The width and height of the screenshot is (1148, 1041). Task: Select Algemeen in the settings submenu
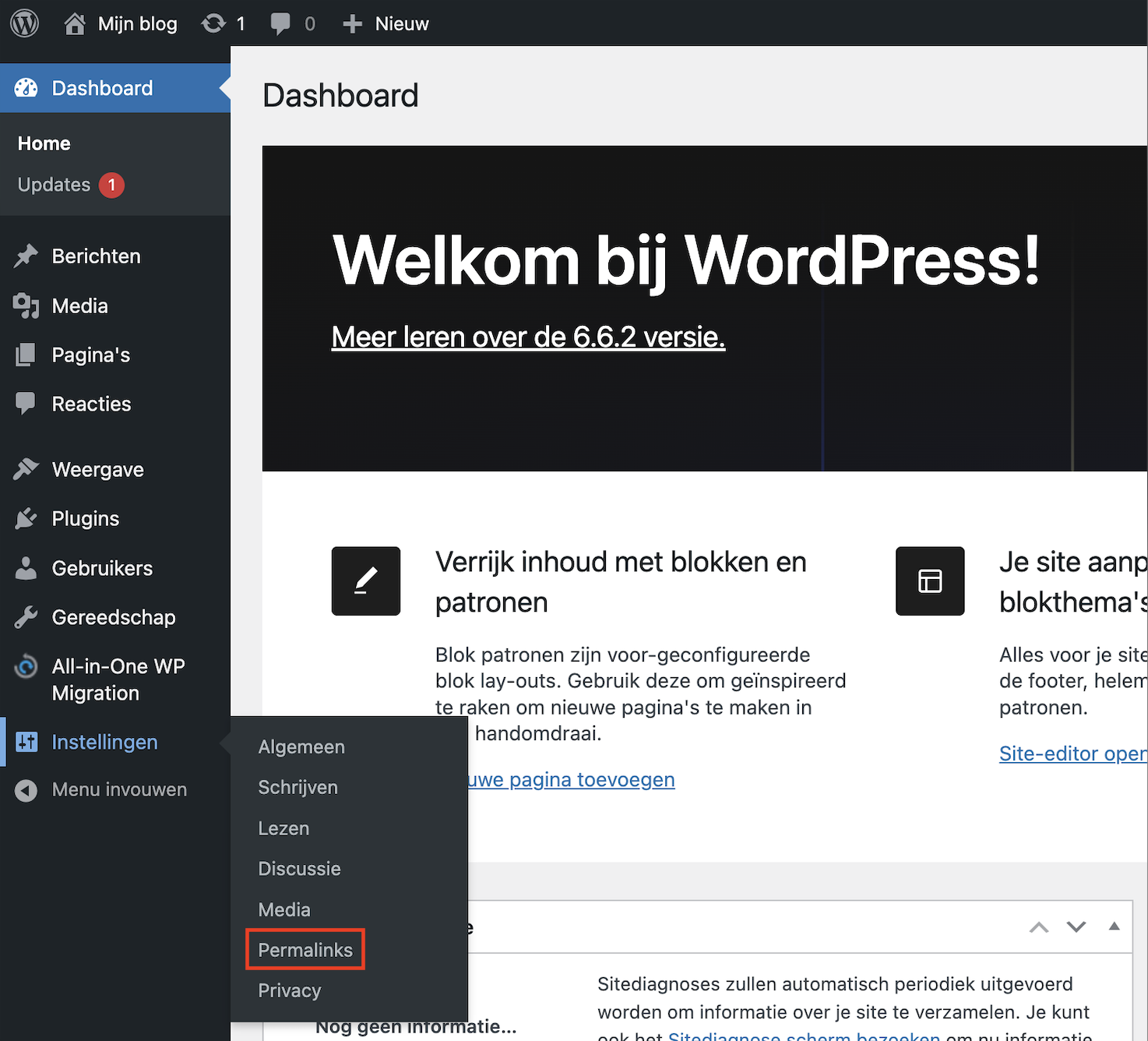point(301,746)
